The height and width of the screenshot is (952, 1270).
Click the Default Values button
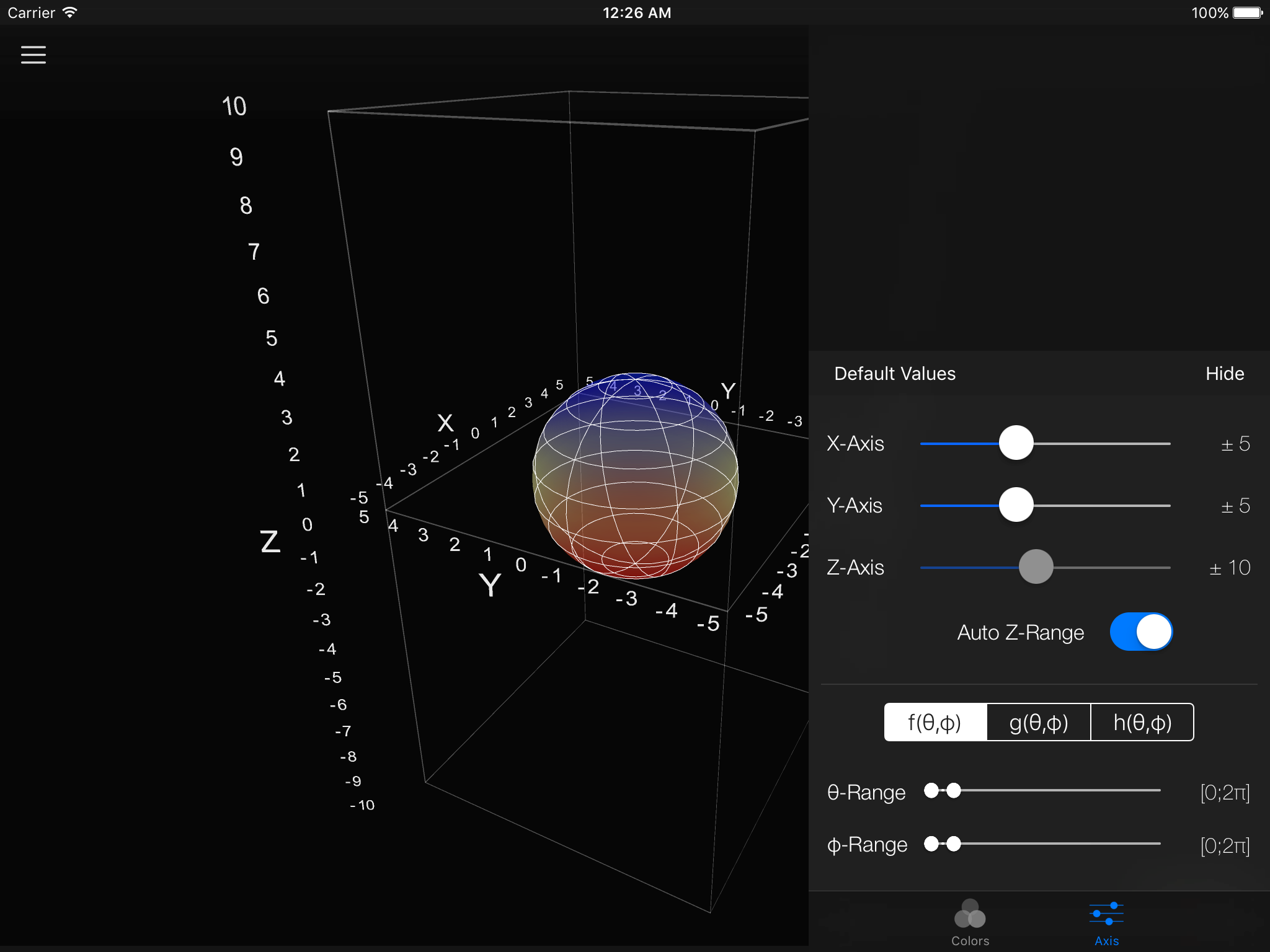[x=894, y=374]
